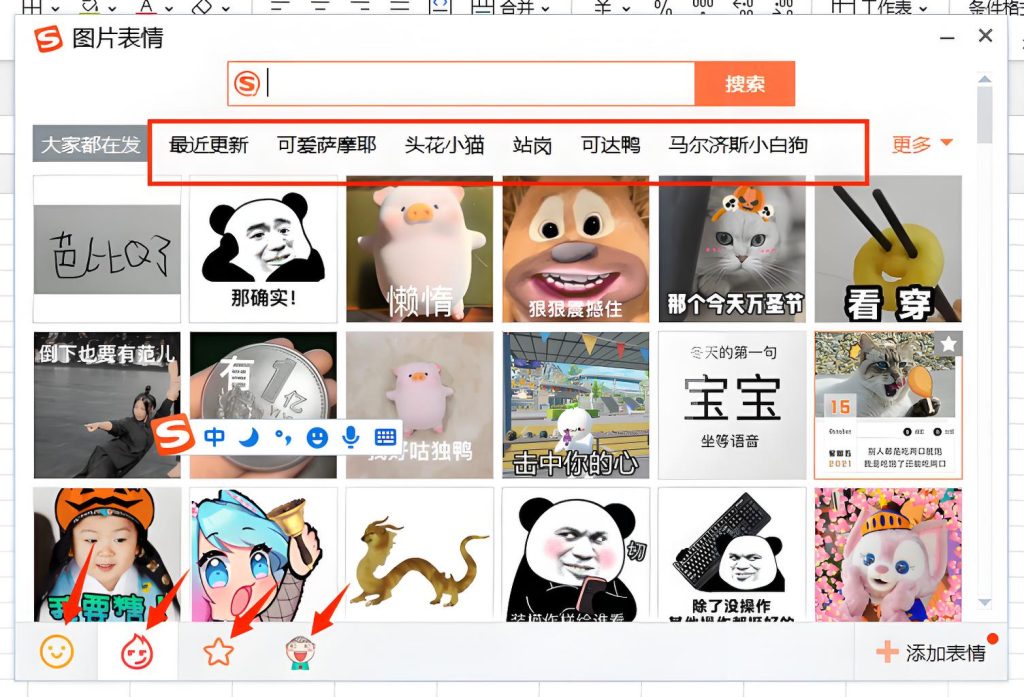This screenshot has width=1024, height=697.
Task: Open the star favorites tab
Action: [219, 650]
